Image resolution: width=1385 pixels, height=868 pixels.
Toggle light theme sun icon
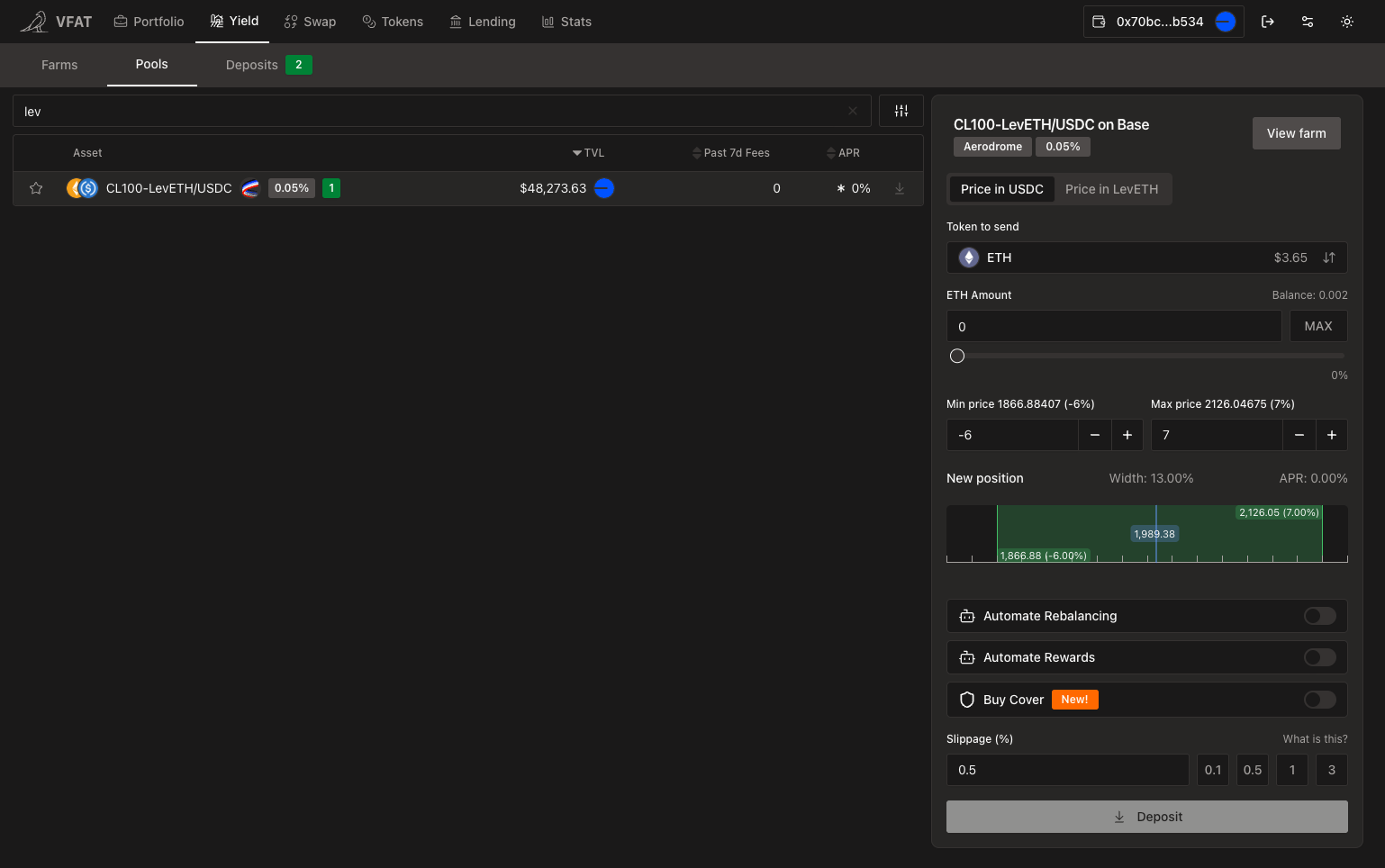click(x=1347, y=22)
